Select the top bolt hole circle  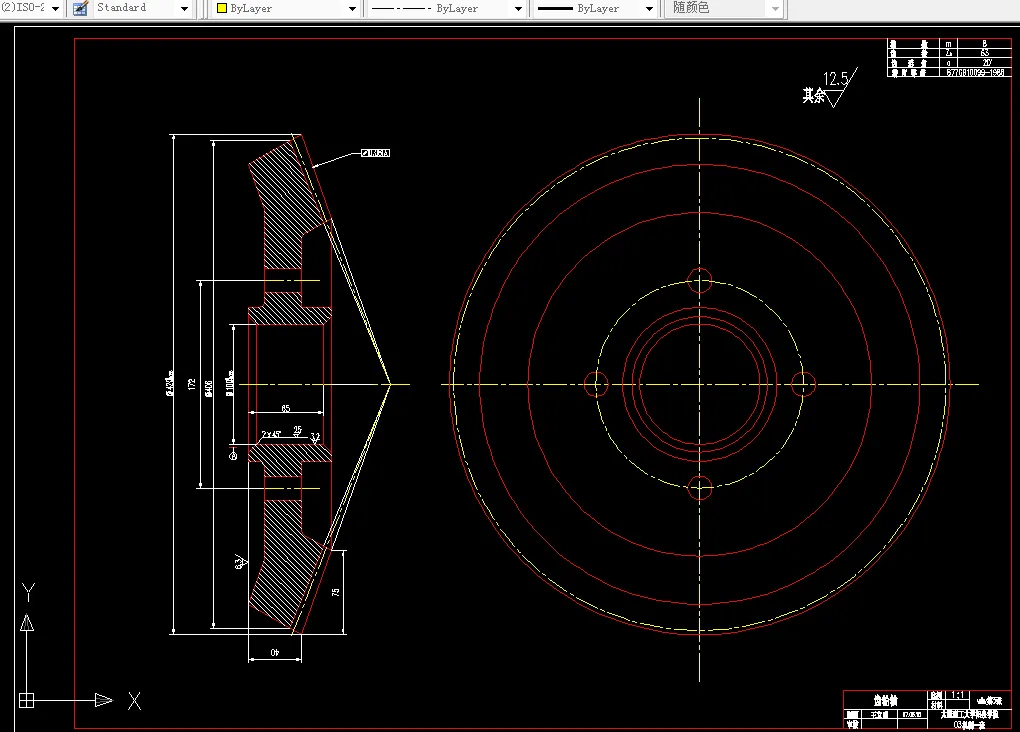(x=699, y=280)
